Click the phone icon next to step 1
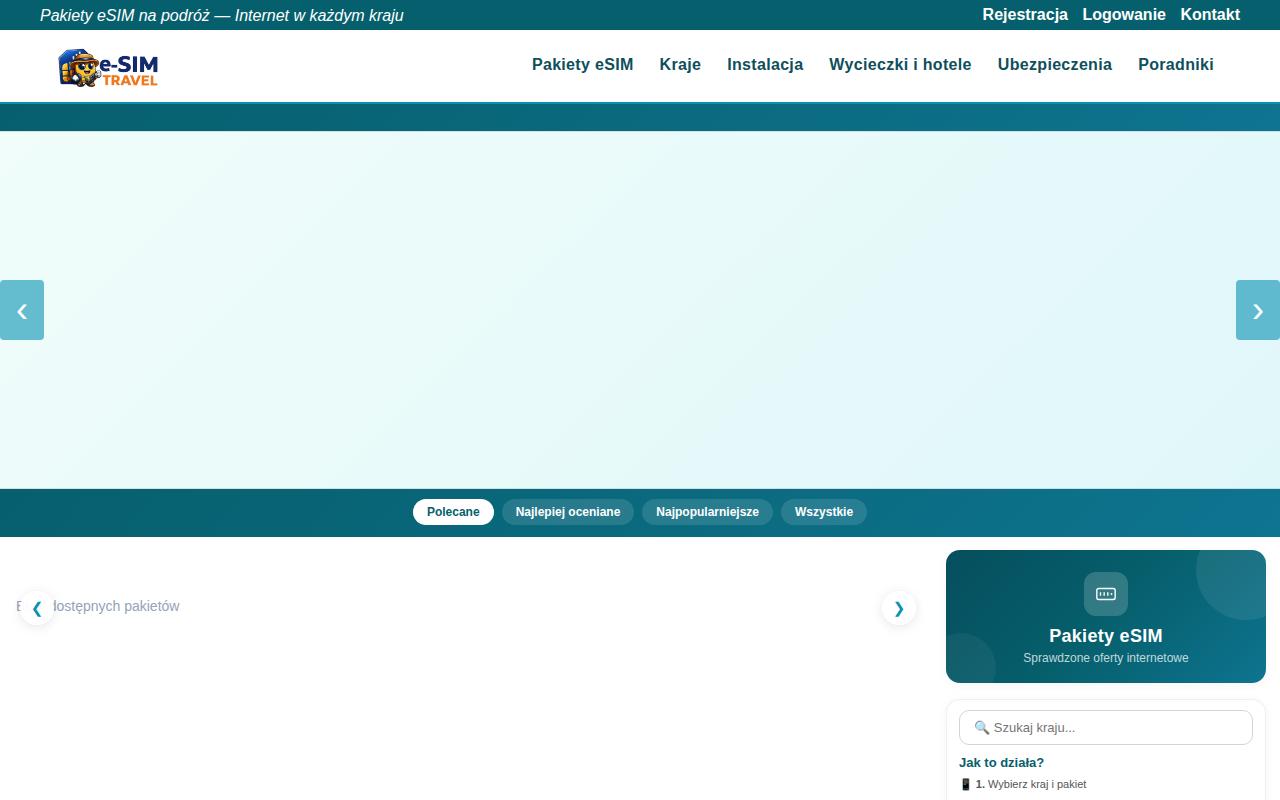Image resolution: width=1280 pixels, height=800 pixels. pyautogui.click(x=966, y=784)
